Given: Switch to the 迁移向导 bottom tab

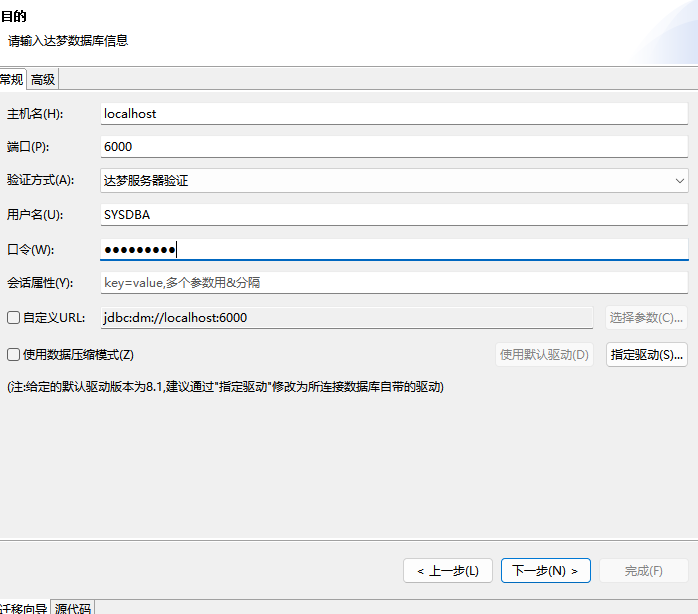Looking at the screenshot, I should 24,608.
